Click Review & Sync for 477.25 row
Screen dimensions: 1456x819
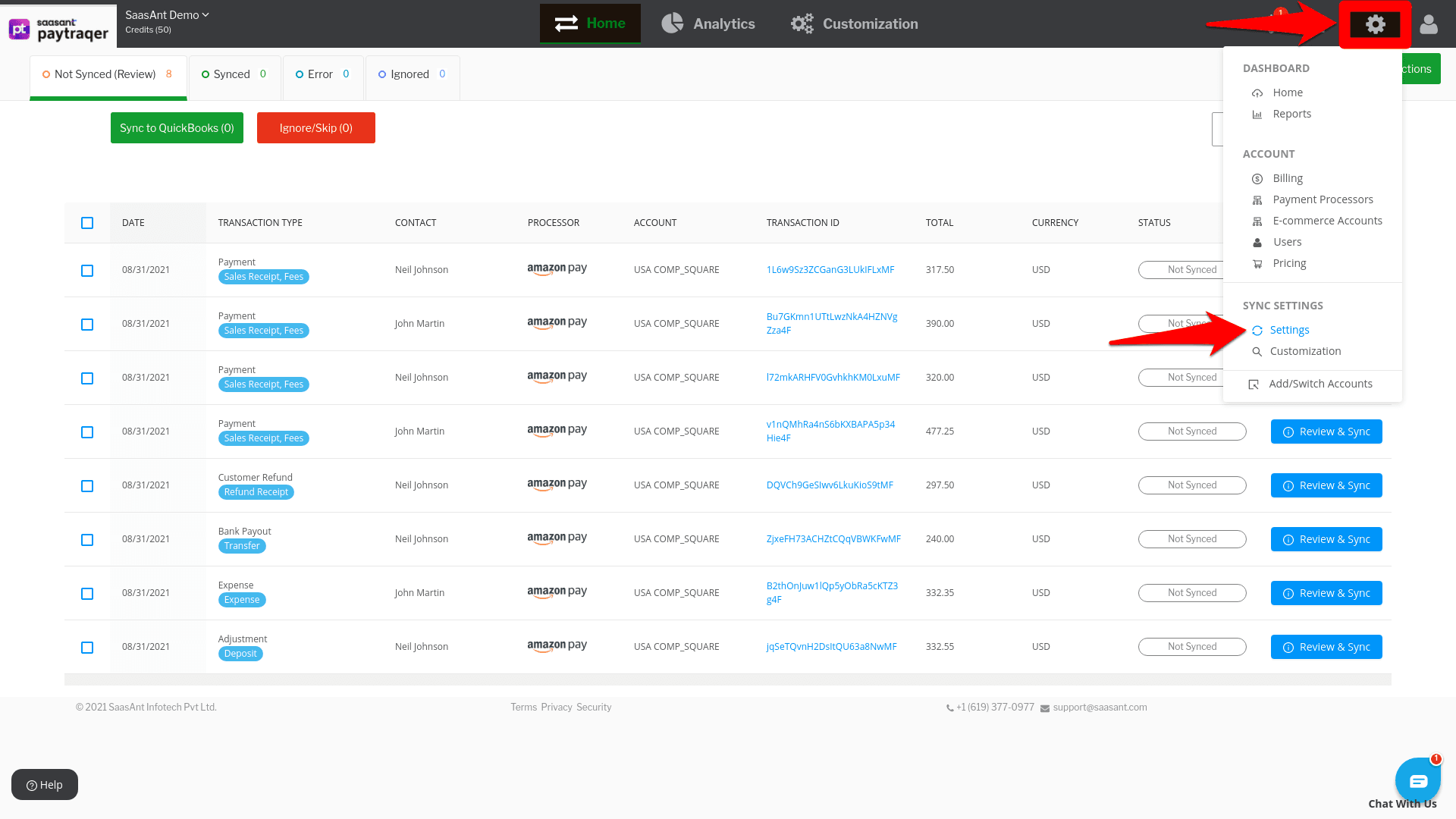(x=1326, y=431)
